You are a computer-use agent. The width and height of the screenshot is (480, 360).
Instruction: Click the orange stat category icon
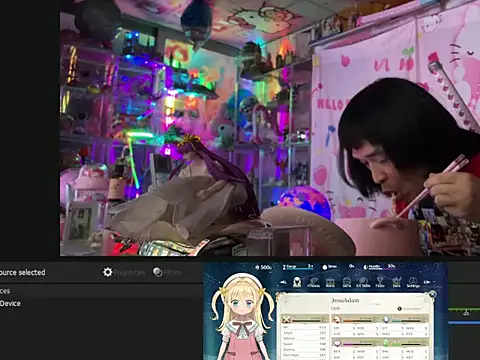[x=337, y=319]
